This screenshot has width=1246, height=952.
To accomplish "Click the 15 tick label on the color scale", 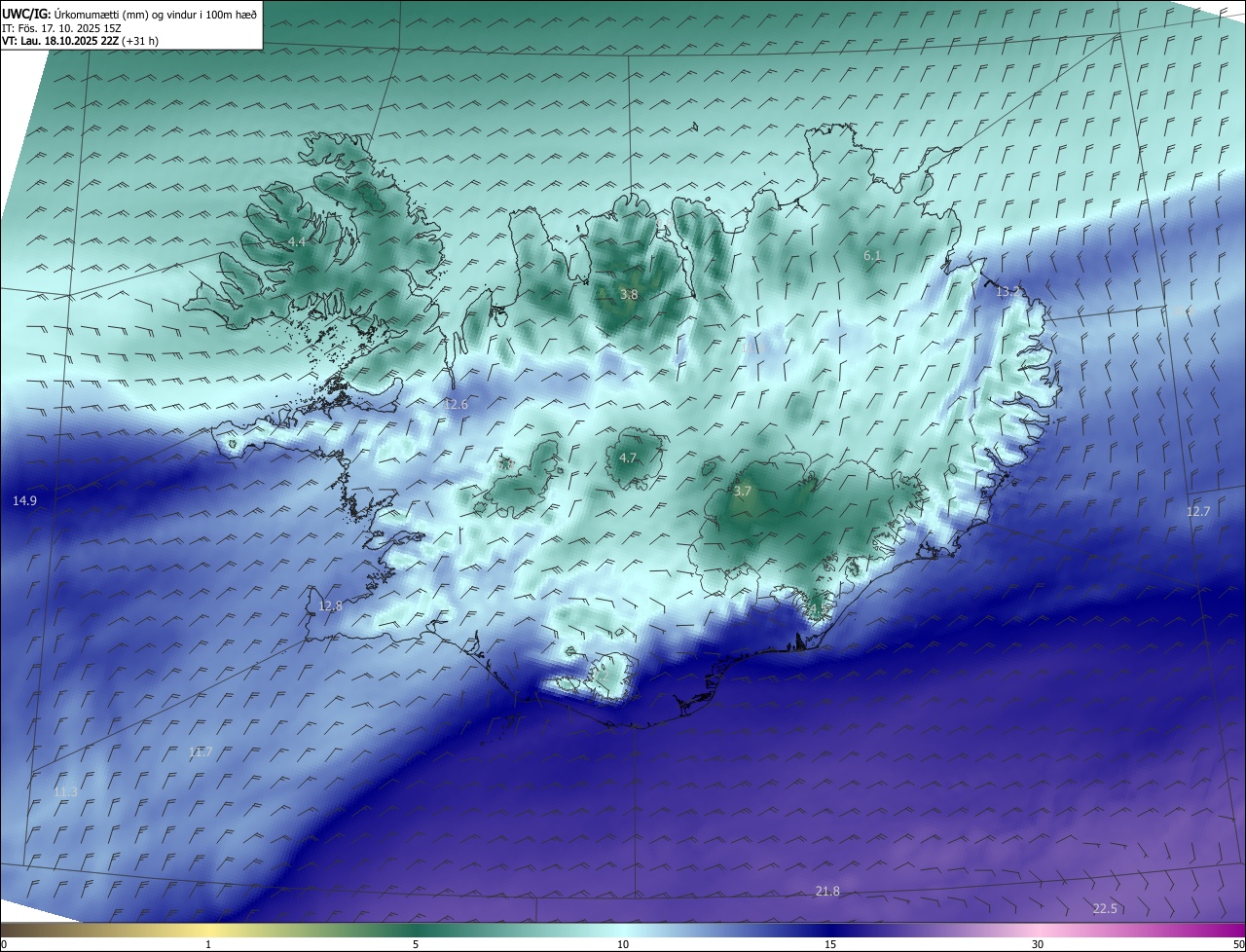I will point(830,944).
